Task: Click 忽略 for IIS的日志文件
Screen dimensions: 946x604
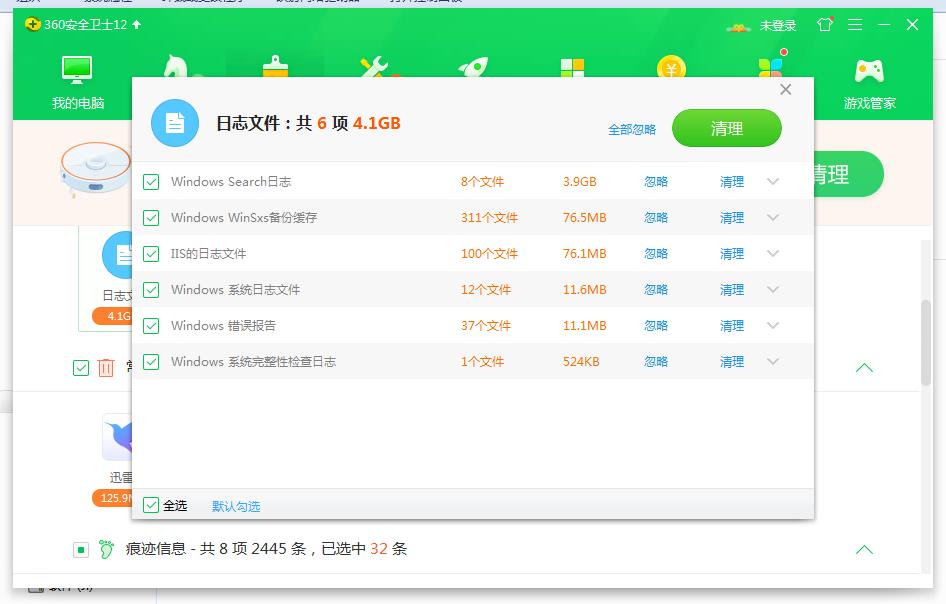Action: point(656,254)
